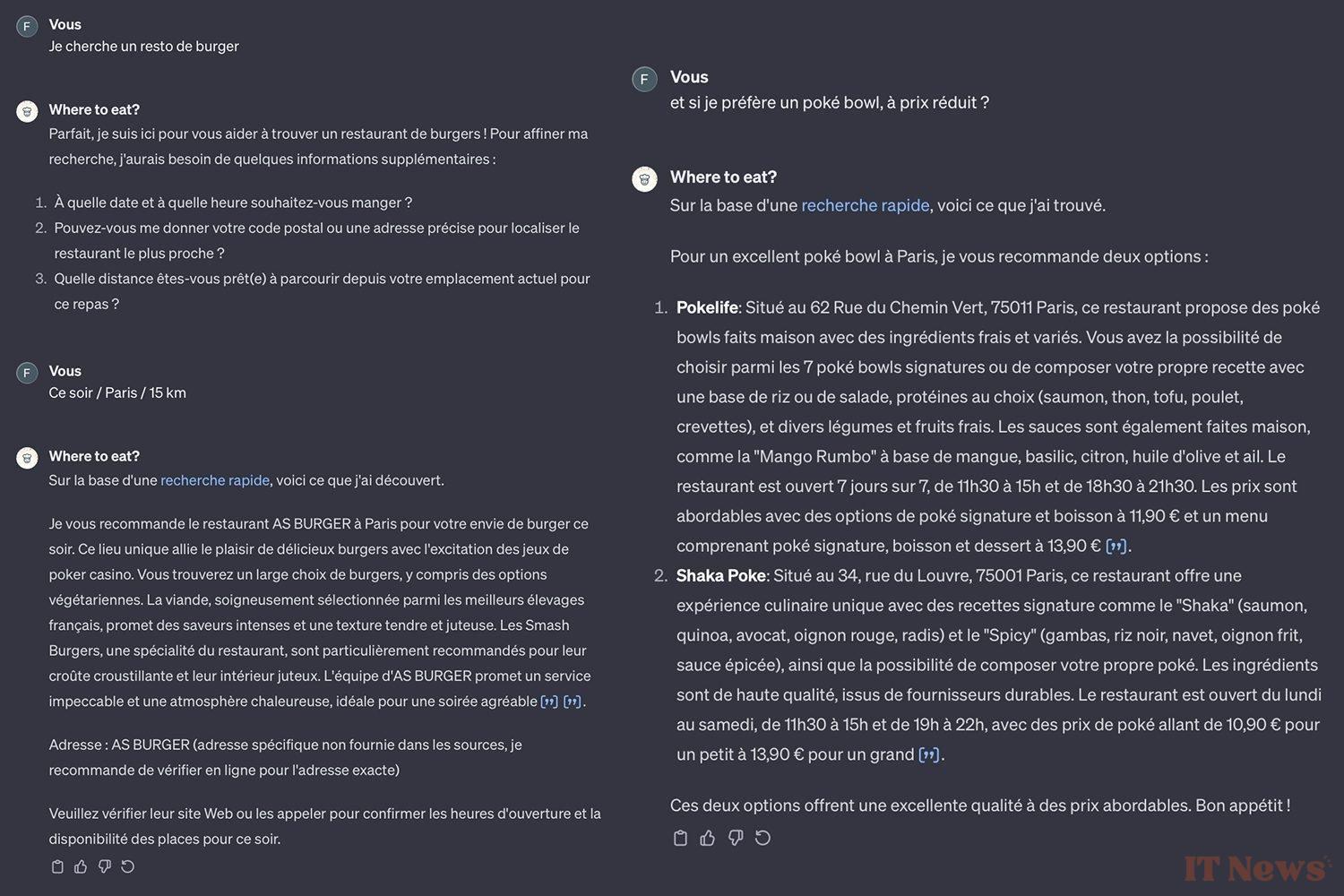Viewport: 1344px width, 896px height.
Task: Follow 'recherche rapide' link in burger reply
Action: [x=215, y=480]
